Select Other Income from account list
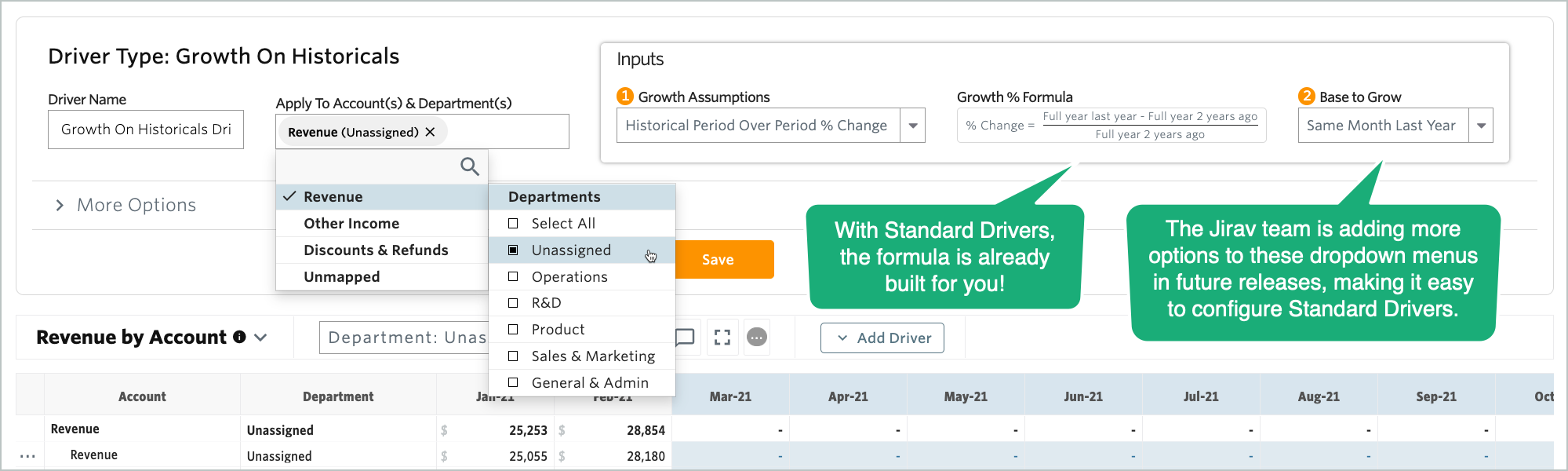 [351, 224]
